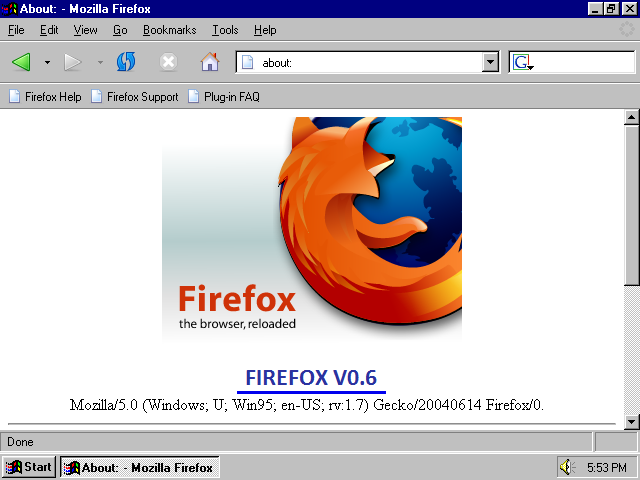Image resolution: width=640 pixels, height=480 pixels.
Task: Click the green Back arrow button
Action: click(x=22, y=62)
